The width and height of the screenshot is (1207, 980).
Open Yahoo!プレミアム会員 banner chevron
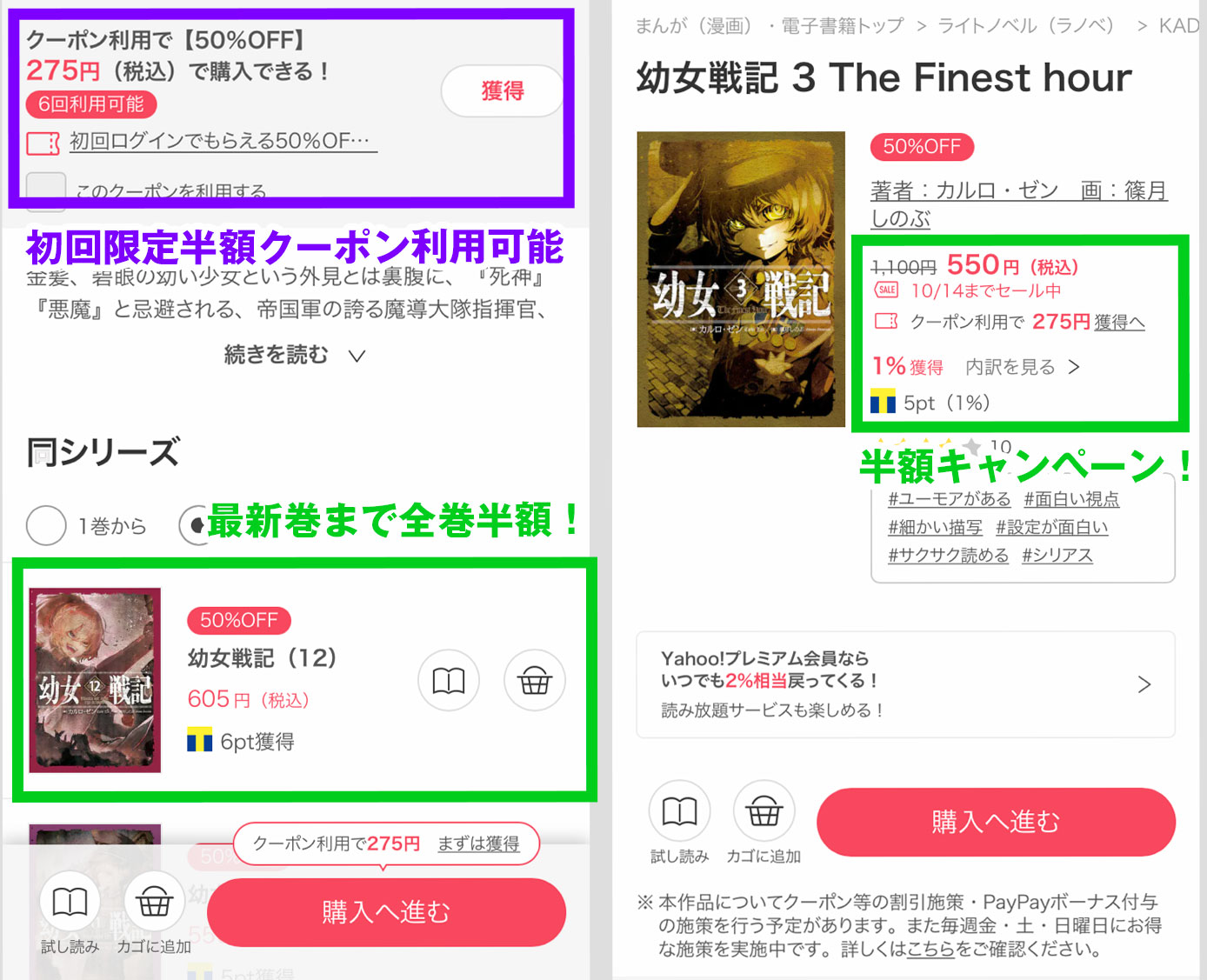[1144, 684]
